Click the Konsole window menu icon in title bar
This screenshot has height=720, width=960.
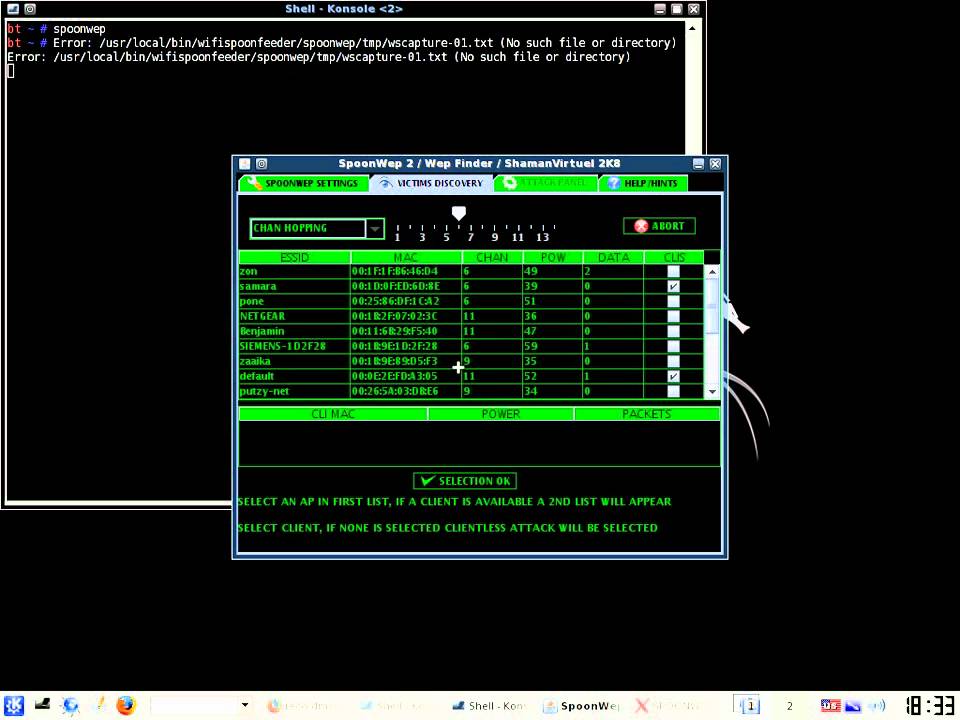click(12, 9)
